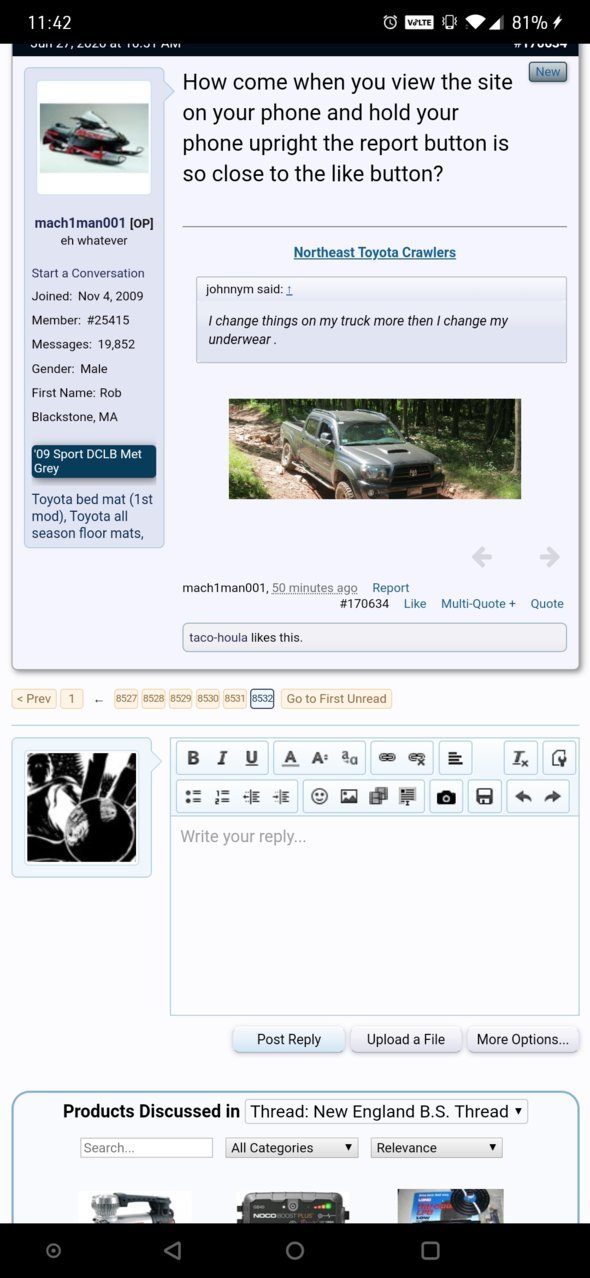Open the All Categories dropdown
This screenshot has width=590, height=1278.
(x=292, y=1148)
